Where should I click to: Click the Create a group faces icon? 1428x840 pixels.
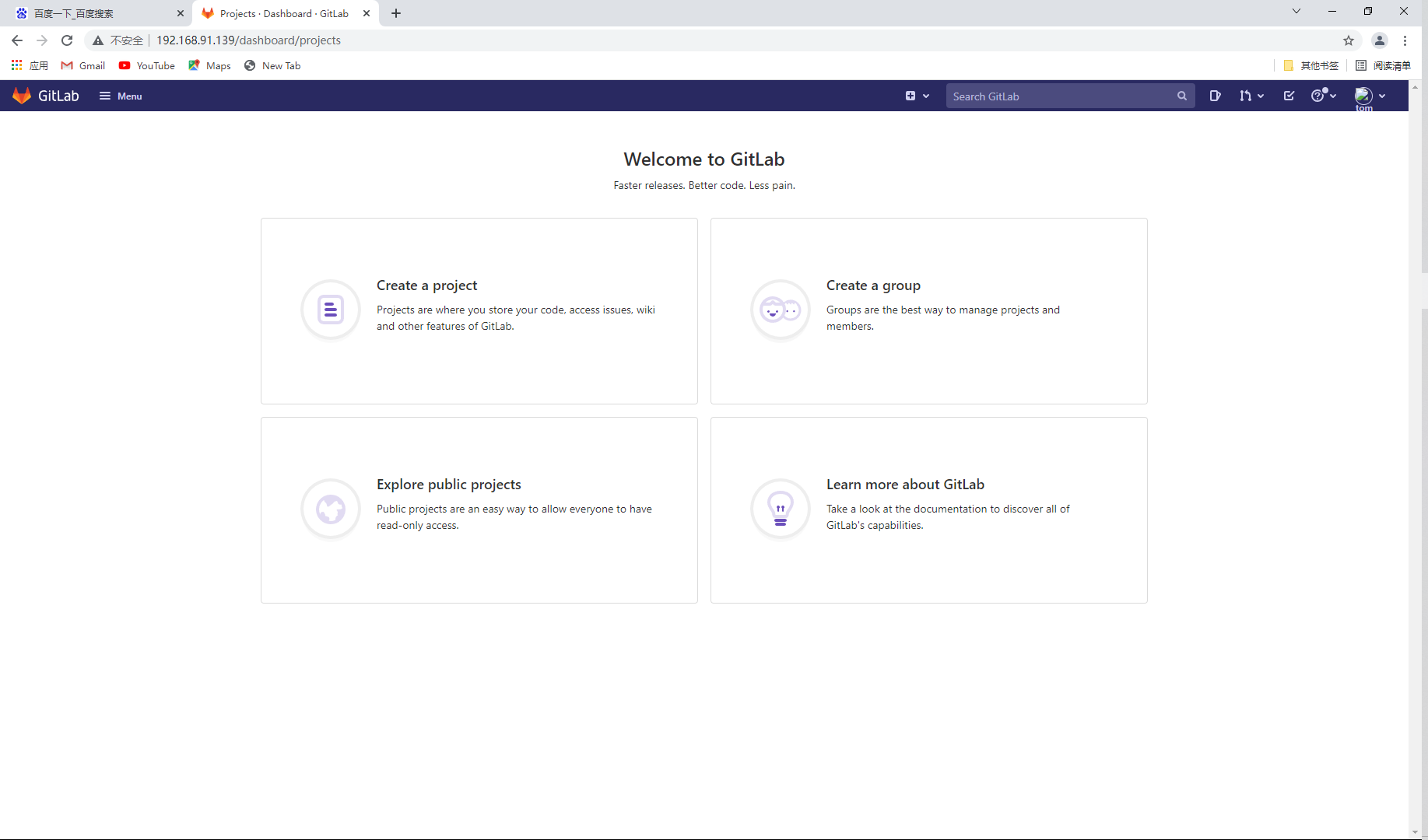pos(781,310)
